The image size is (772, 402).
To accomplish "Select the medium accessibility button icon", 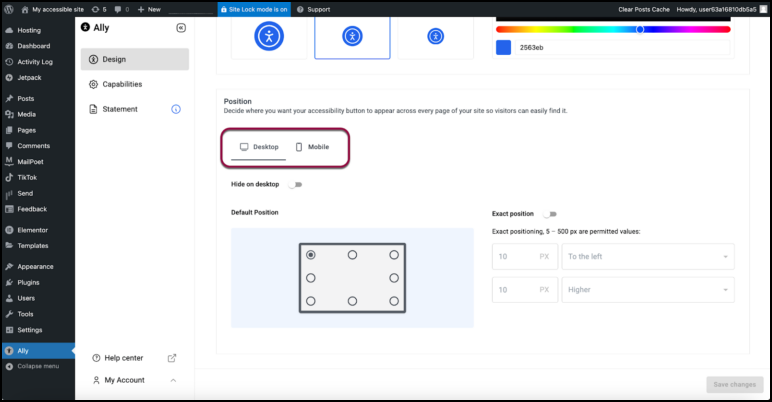I will [352, 36].
